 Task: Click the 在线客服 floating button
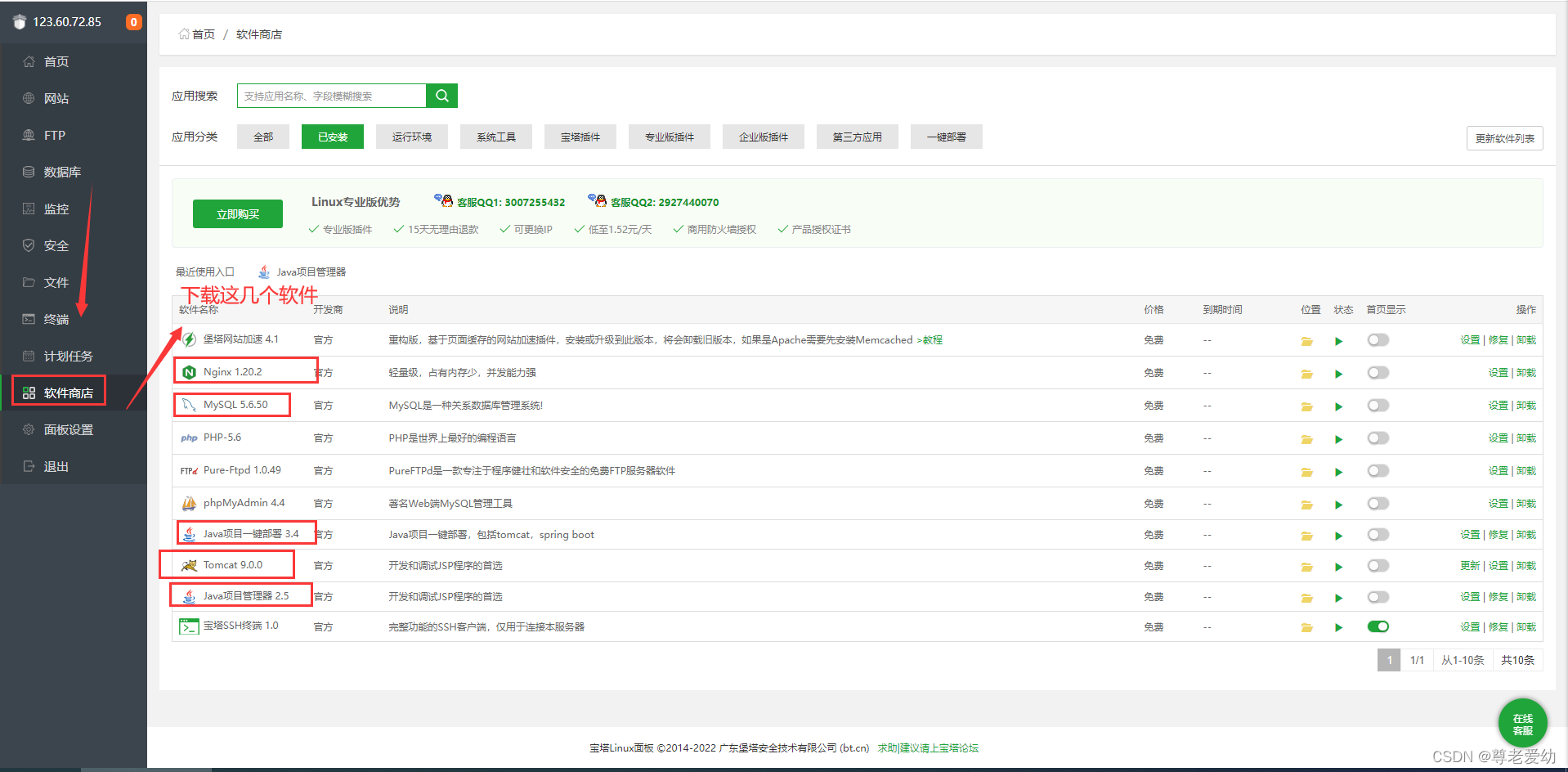tap(1522, 724)
